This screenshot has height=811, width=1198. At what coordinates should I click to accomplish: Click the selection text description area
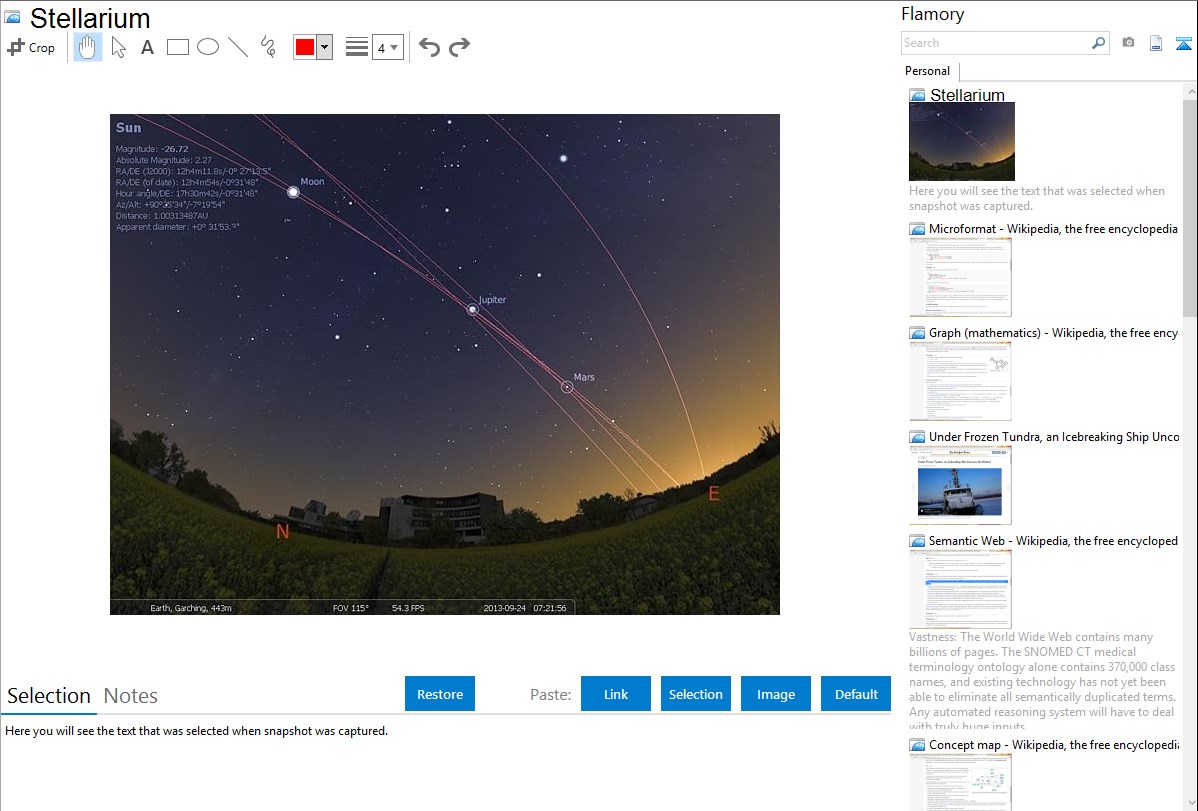point(196,731)
